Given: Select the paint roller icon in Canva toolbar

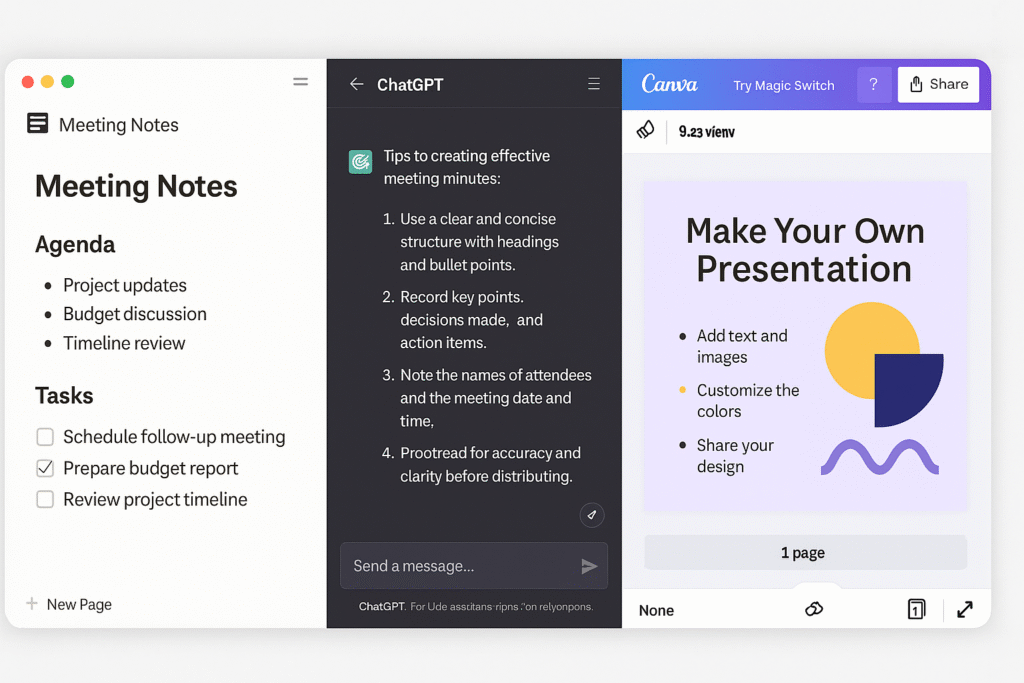Looking at the screenshot, I should 646,131.
